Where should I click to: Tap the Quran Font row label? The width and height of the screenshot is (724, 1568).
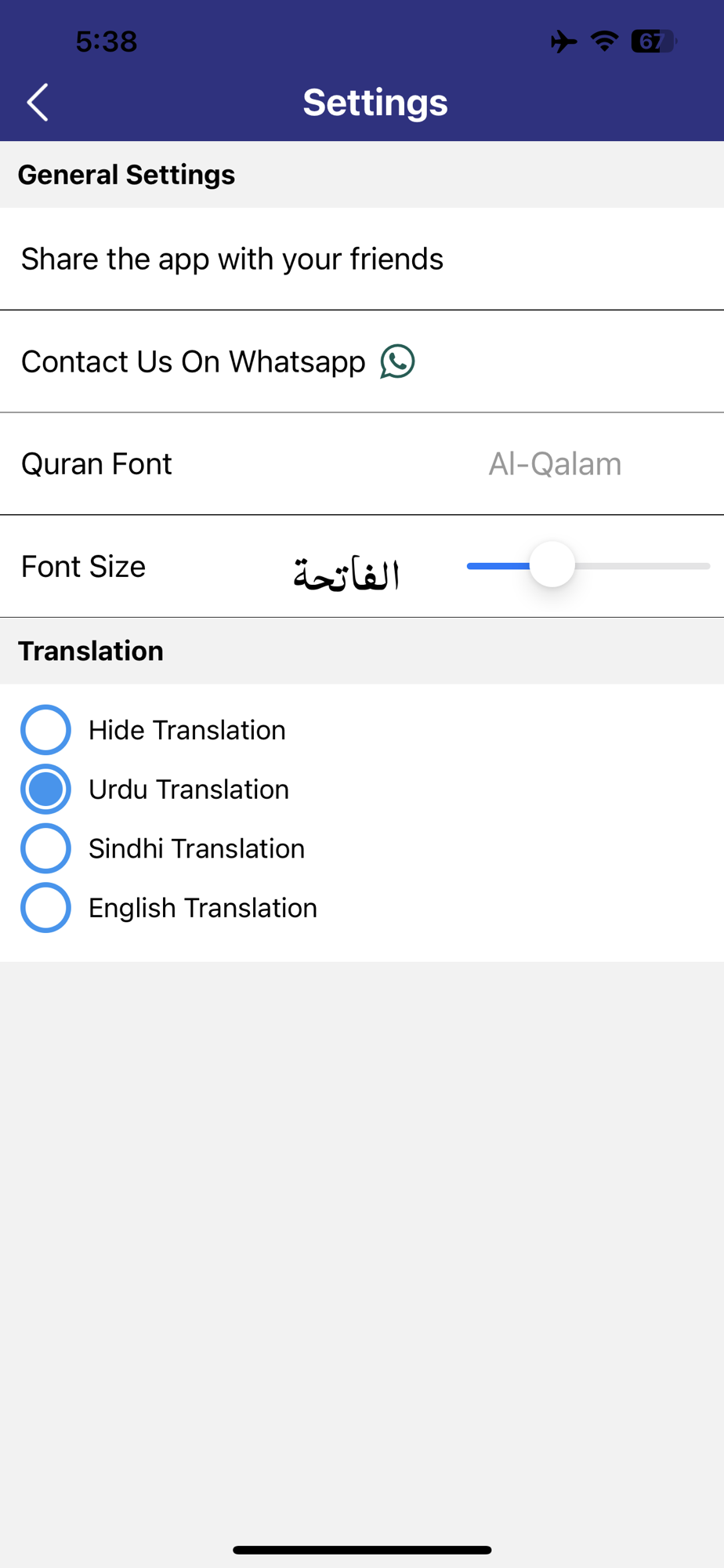96,464
